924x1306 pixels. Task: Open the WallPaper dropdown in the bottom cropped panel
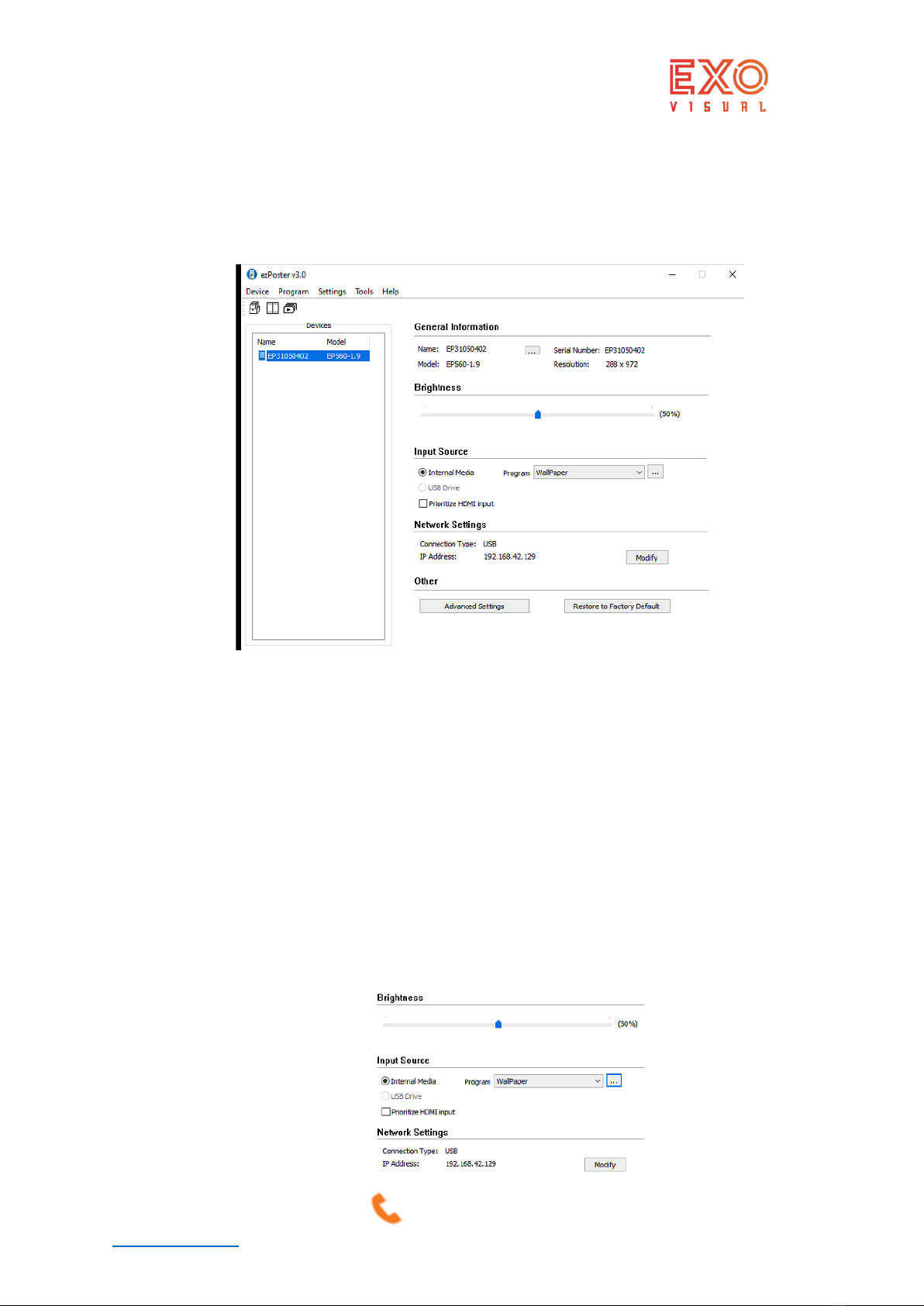597,1081
